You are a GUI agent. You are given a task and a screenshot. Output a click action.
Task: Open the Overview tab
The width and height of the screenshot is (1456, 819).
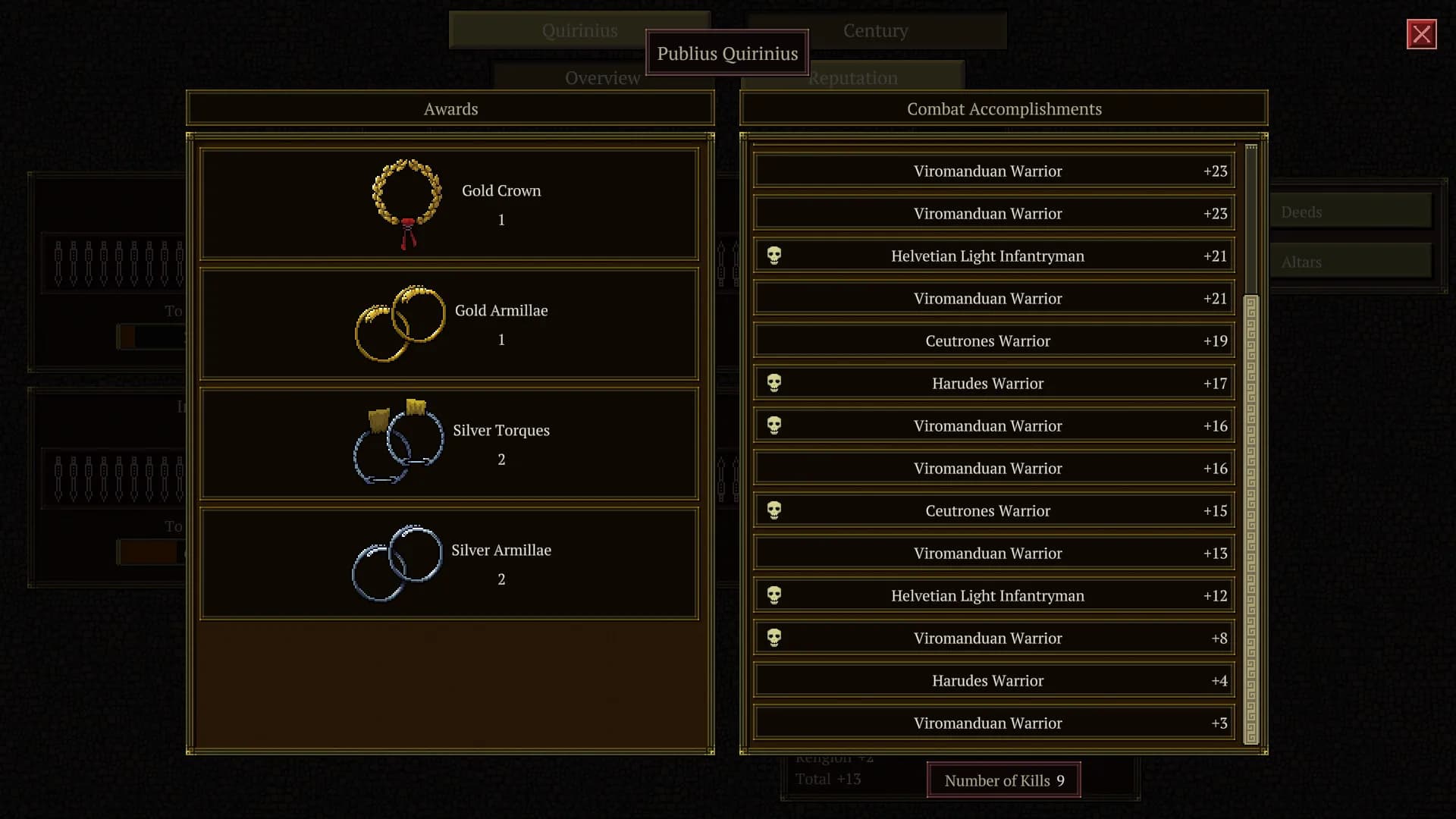tap(602, 77)
